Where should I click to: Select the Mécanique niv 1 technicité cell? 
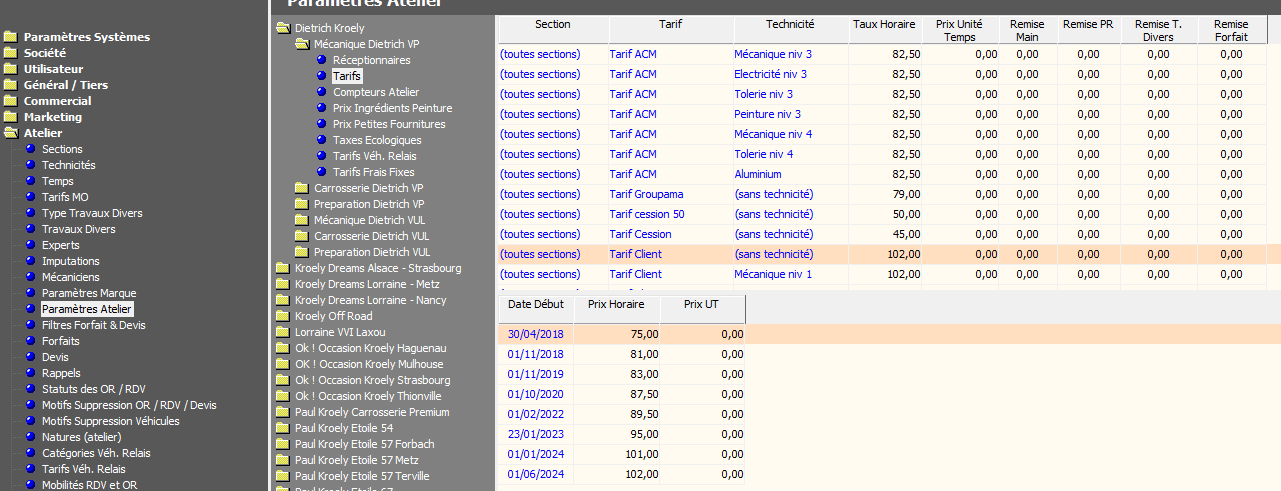pyautogui.click(x=790, y=274)
